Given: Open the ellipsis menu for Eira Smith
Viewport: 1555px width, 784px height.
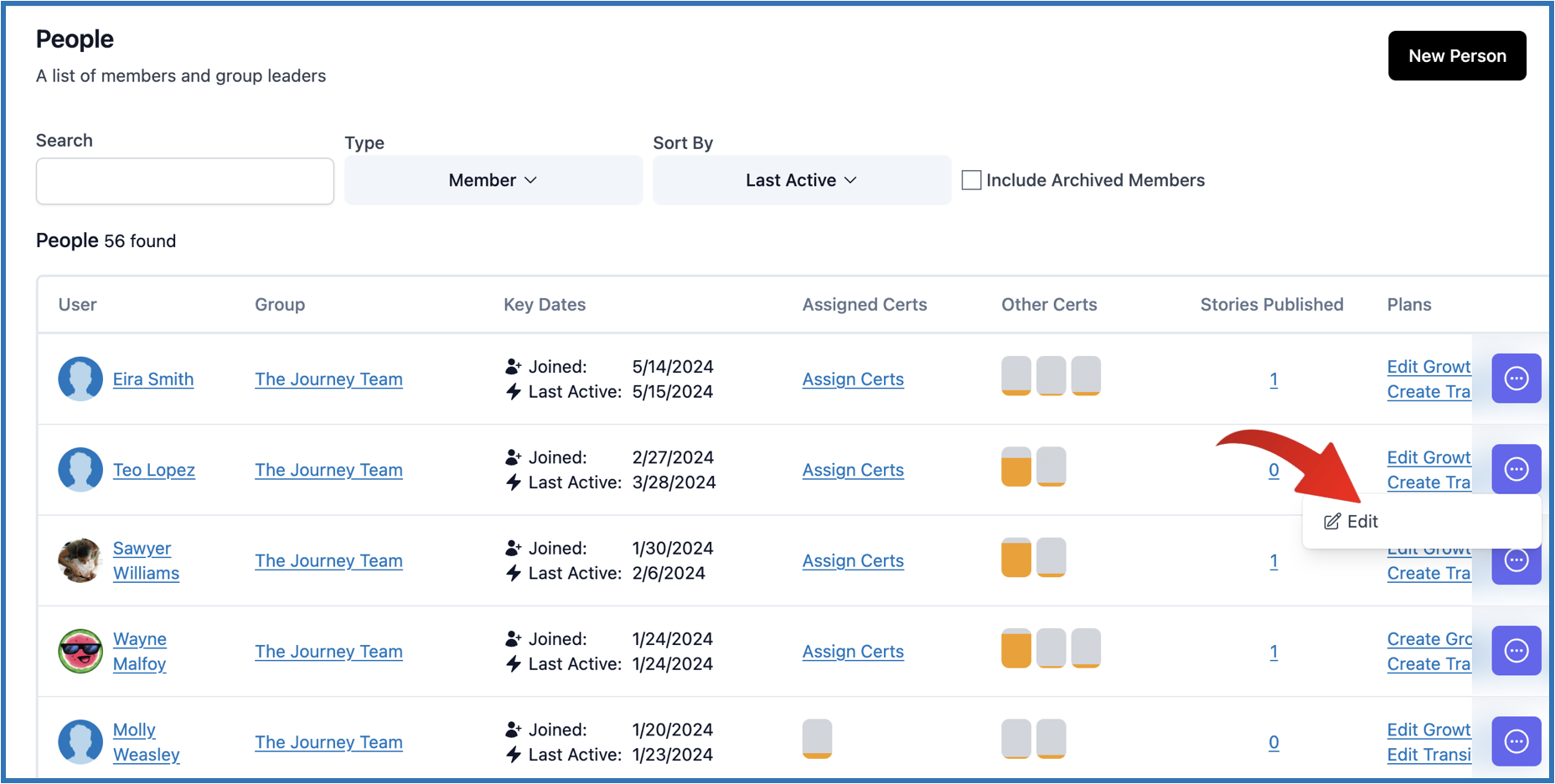Looking at the screenshot, I should click(x=1516, y=379).
